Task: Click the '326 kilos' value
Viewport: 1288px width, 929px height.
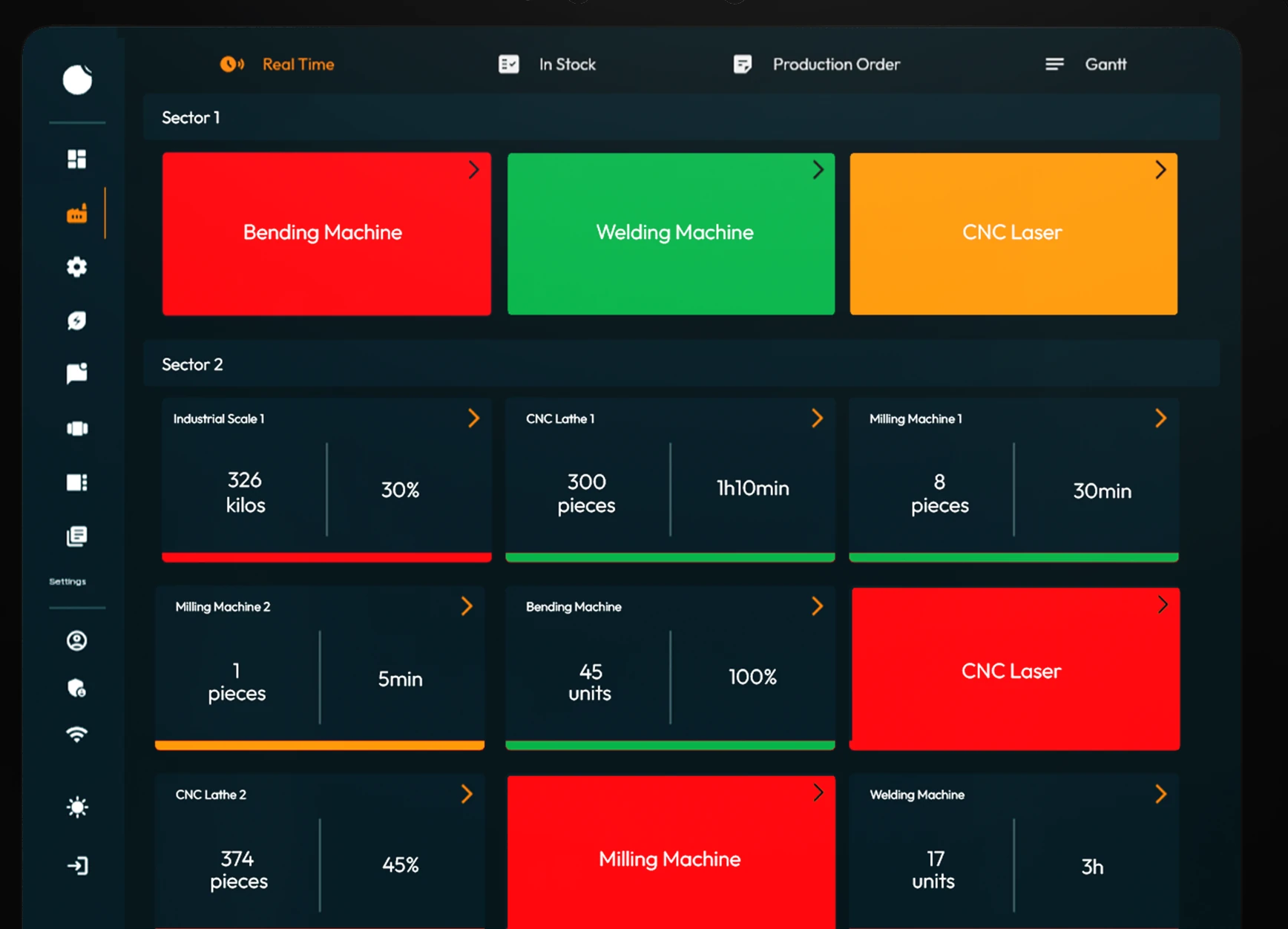Action: [245, 492]
